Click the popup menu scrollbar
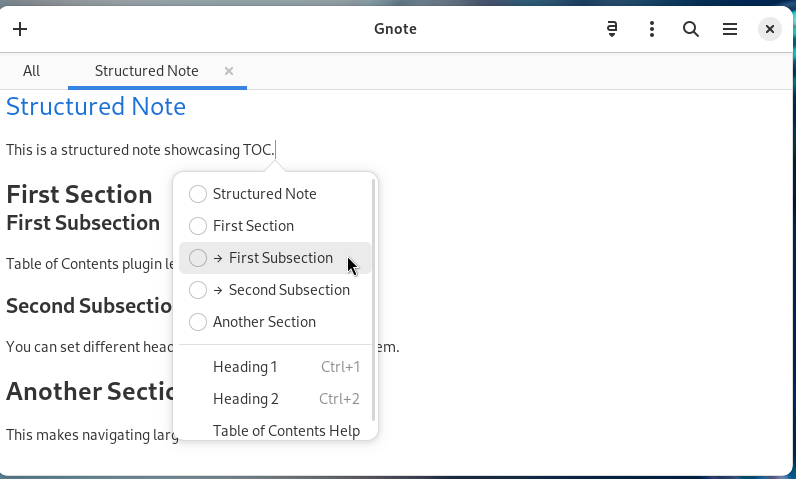Image resolution: width=796 pixels, height=479 pixels. pos(374,300)
